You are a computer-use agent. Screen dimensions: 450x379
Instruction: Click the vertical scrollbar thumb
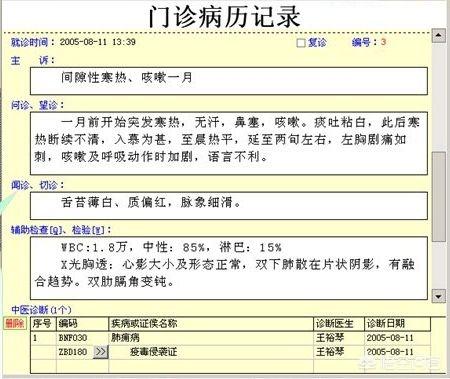[x=439, y=197]
